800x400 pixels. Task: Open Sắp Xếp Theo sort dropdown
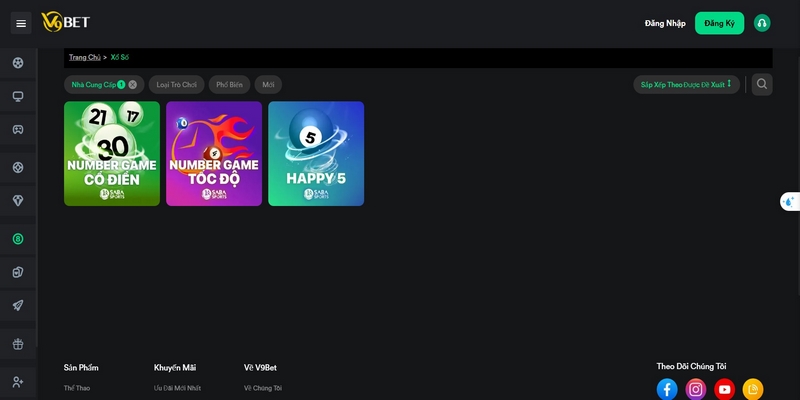tap(686, 85)
